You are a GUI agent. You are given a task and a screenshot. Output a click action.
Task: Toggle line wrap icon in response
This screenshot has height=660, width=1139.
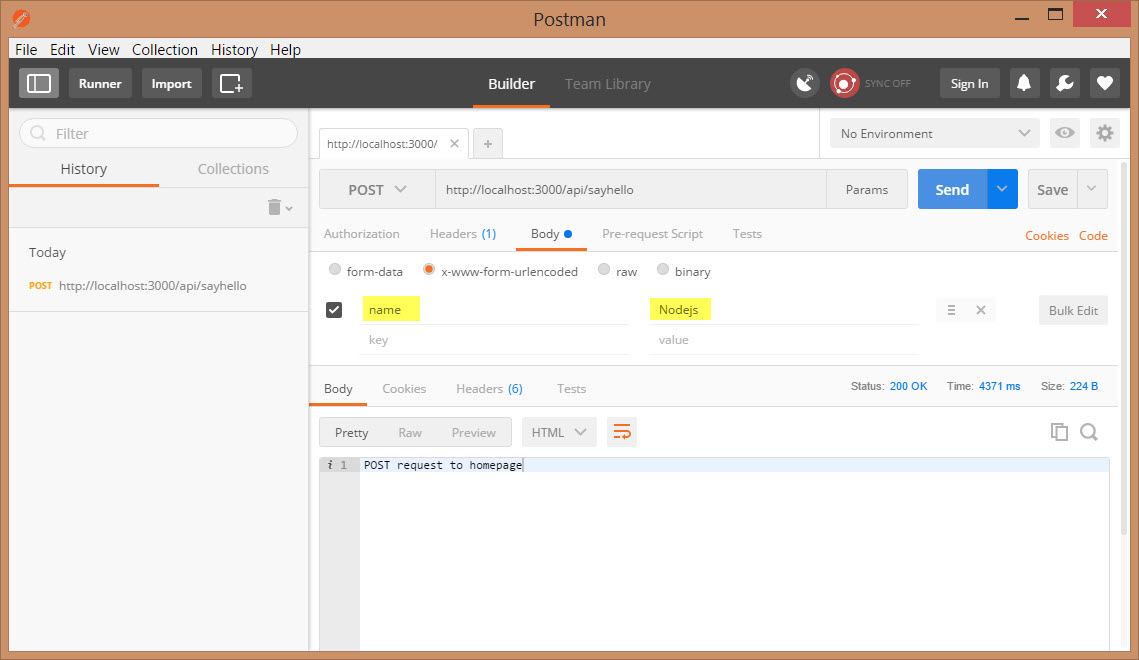622,432
